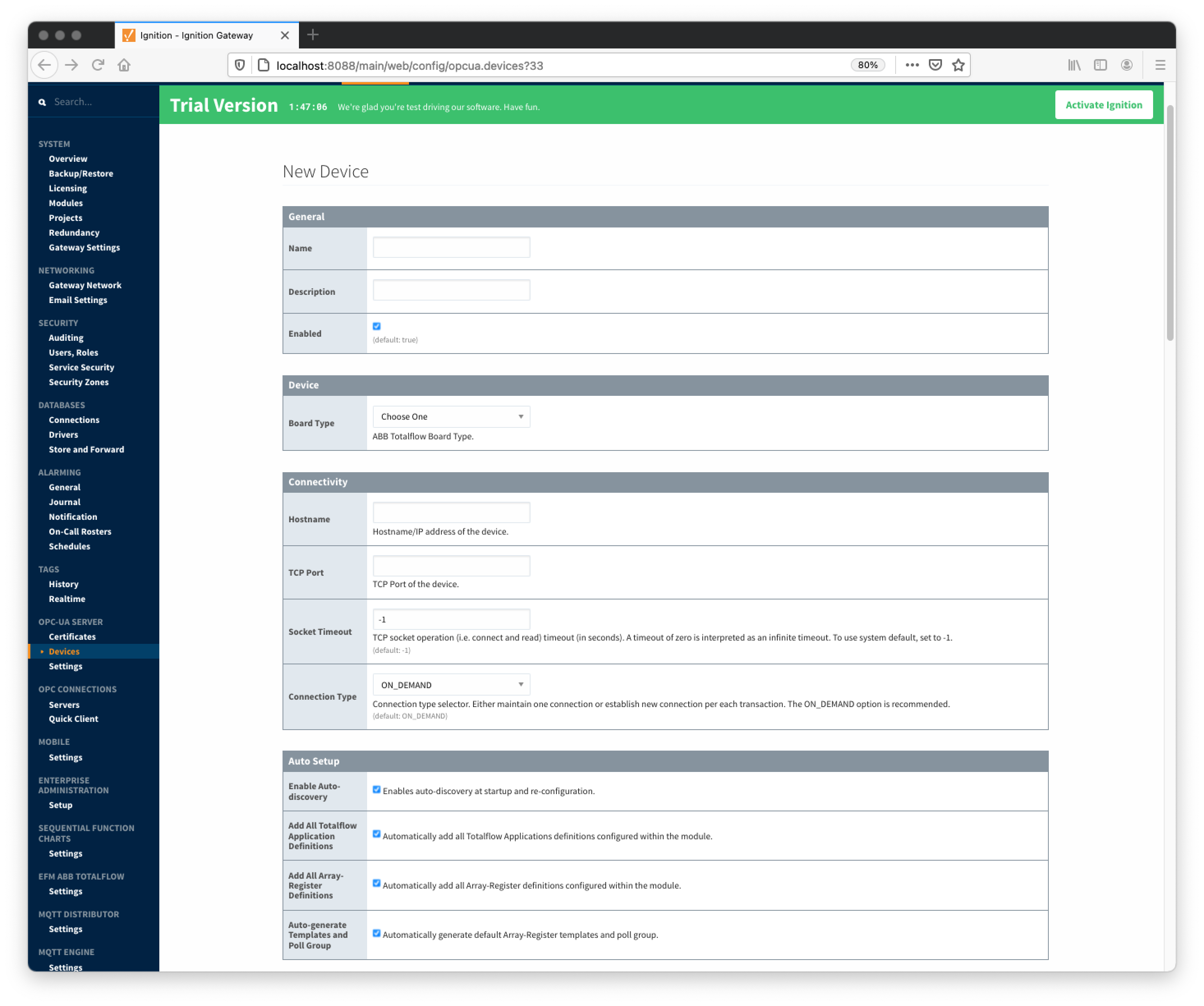Open Modules configuration
Screen dimensions: 1204x1006
65,203
